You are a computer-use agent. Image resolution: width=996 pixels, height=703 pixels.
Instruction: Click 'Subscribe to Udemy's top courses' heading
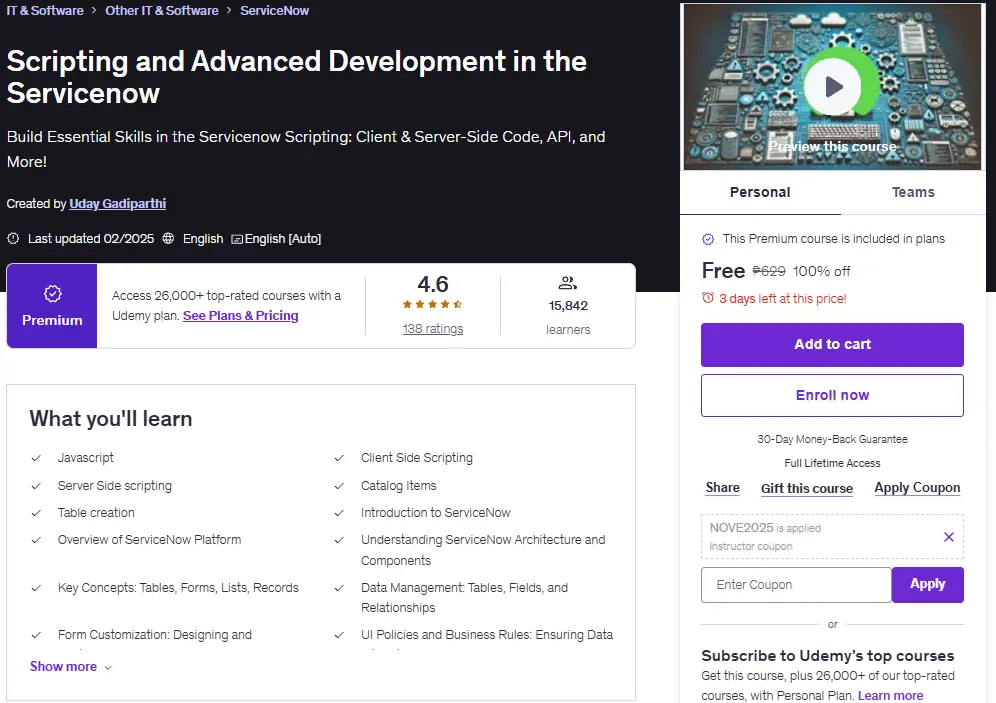(x=828, y=655)
